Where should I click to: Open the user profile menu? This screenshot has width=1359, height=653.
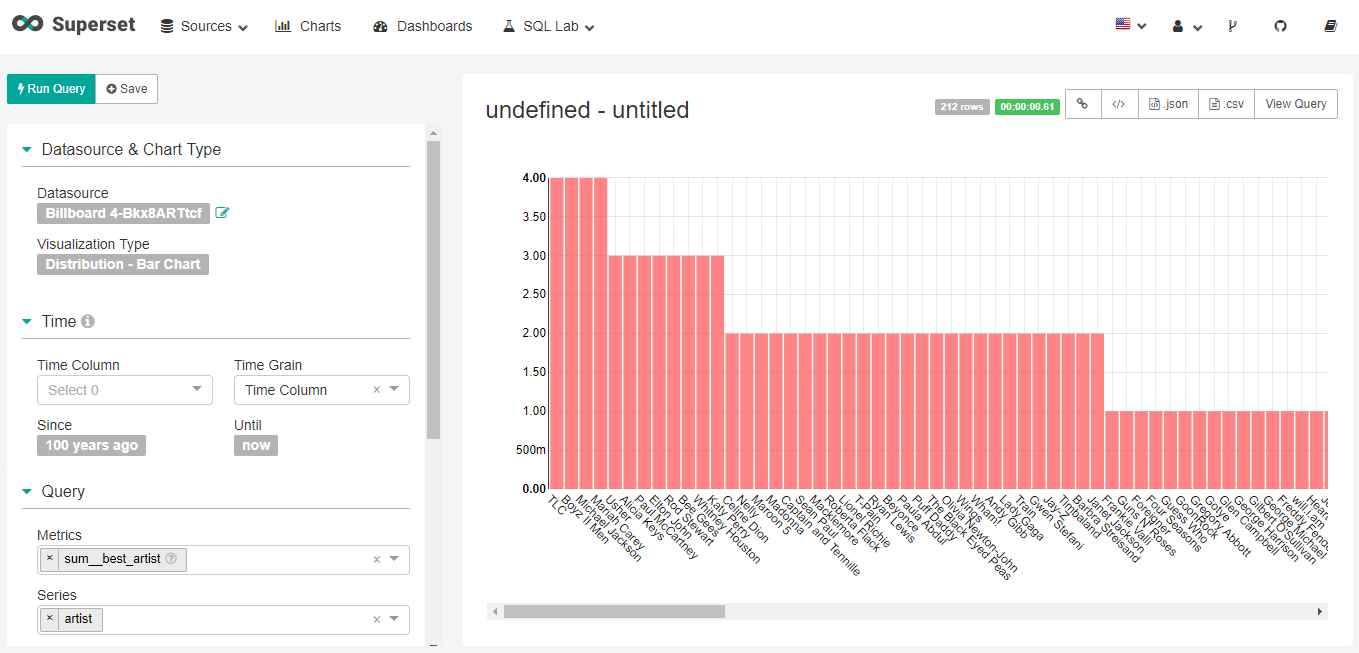1187,26
